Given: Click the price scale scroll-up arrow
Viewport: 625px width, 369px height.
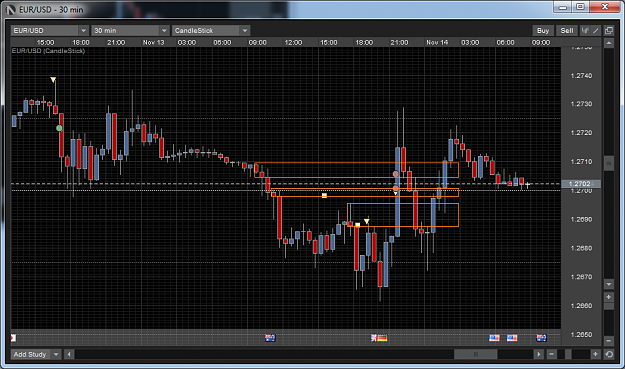Looking at the screenshot, I should [609, 43].
